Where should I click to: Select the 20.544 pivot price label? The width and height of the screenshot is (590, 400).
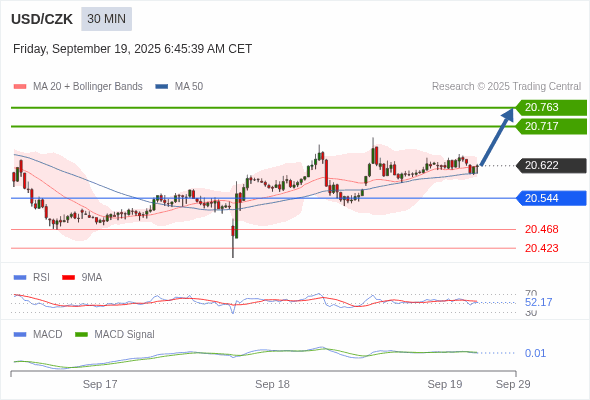551,198
